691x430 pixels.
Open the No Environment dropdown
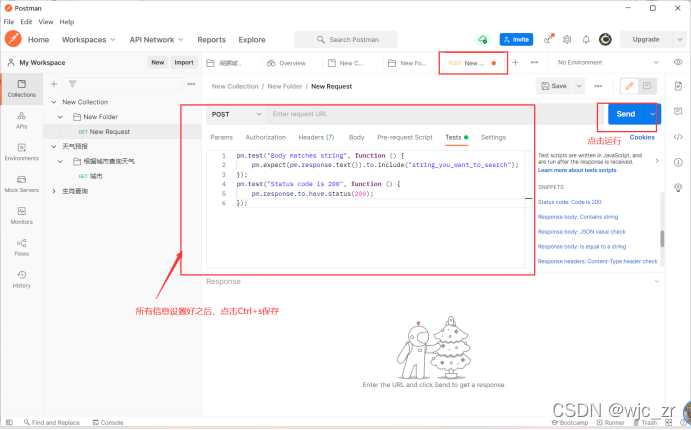[x=608, y=63]
